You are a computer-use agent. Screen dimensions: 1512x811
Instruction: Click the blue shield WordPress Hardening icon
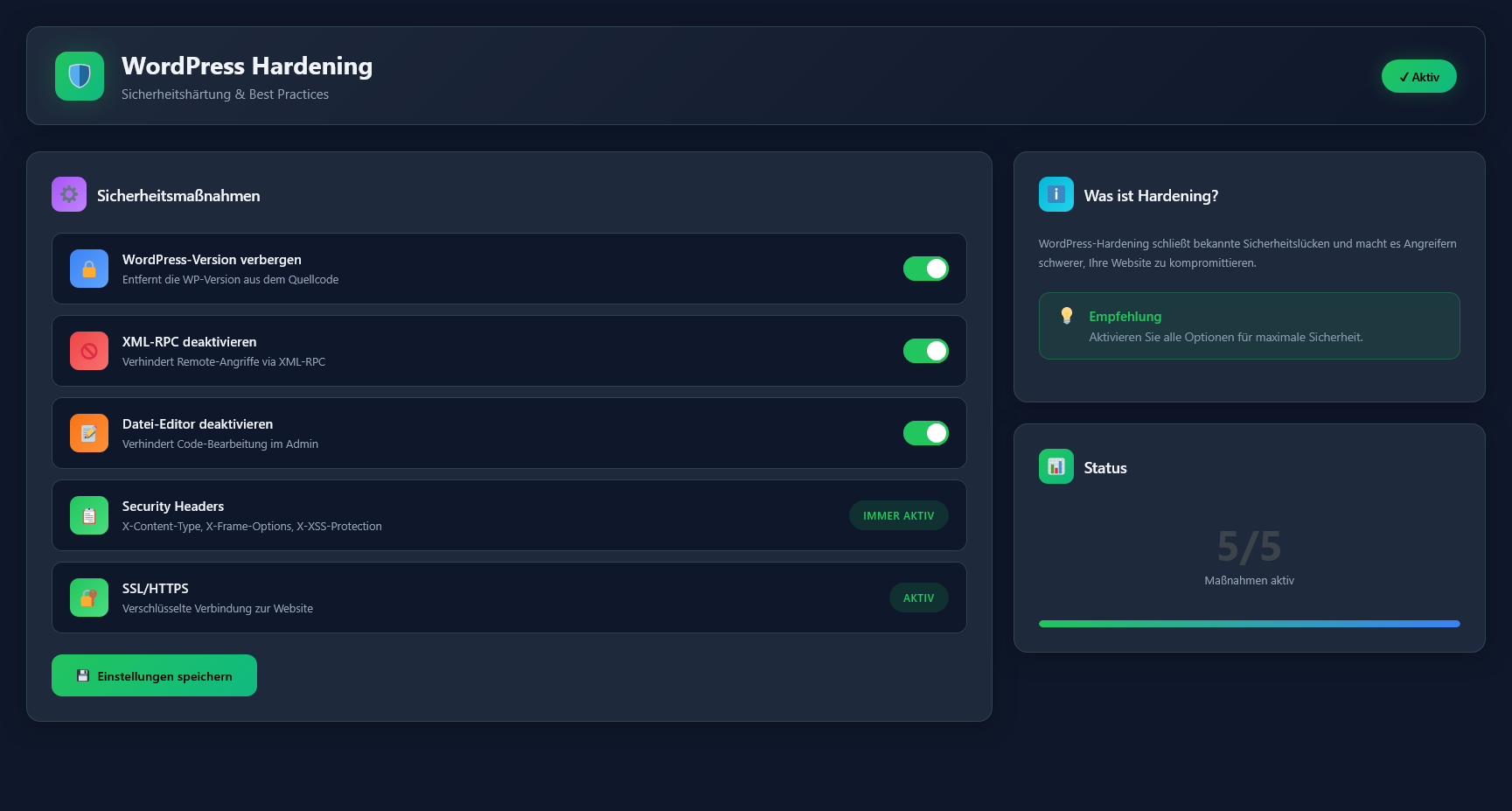click(80, 76)
